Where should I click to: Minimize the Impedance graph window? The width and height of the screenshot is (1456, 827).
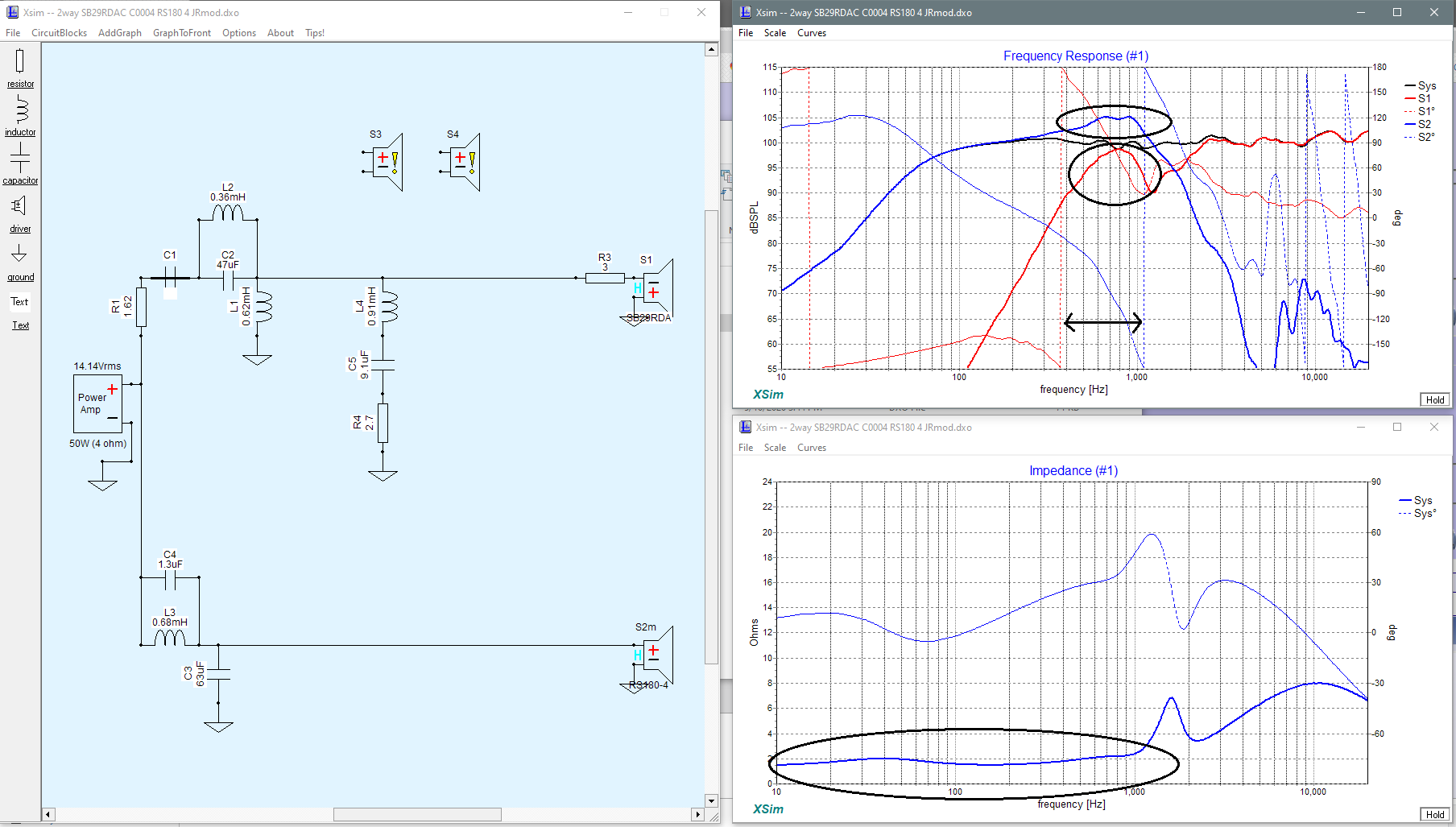pyautogui.click(x=1361, y=427)
